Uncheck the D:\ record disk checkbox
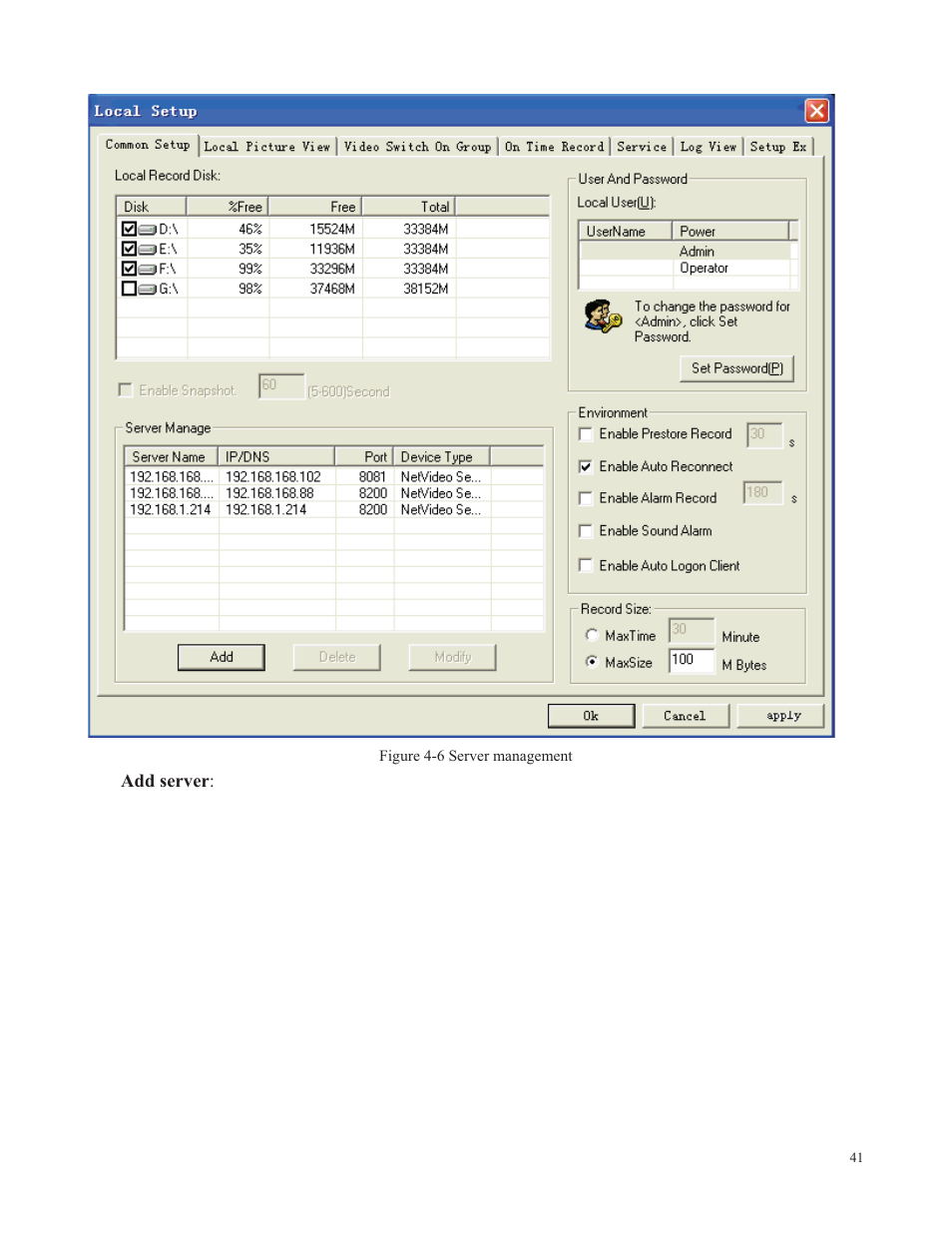952x1233 pixels. [129, 229]
